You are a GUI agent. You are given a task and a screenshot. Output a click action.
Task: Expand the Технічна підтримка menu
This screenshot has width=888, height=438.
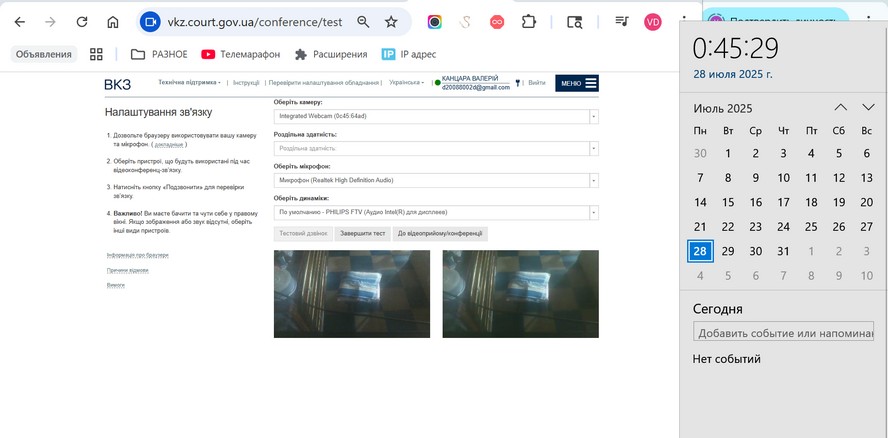190,83
